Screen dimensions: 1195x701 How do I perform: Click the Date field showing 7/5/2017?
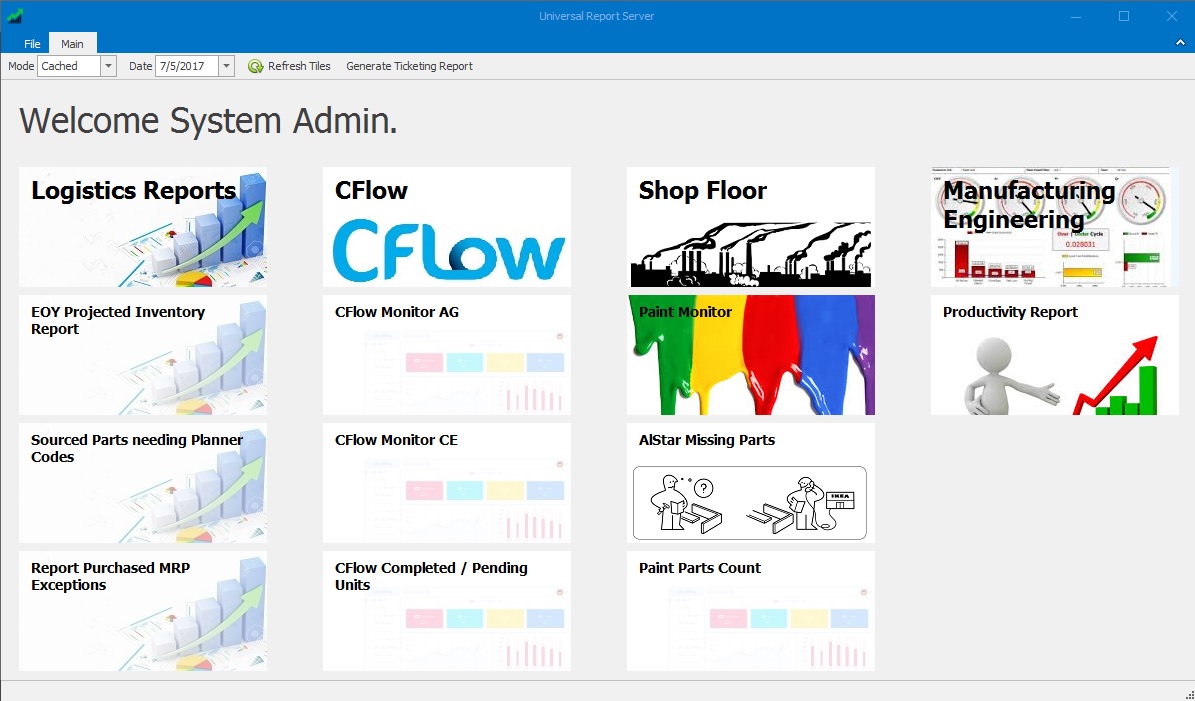click(187, 66)
